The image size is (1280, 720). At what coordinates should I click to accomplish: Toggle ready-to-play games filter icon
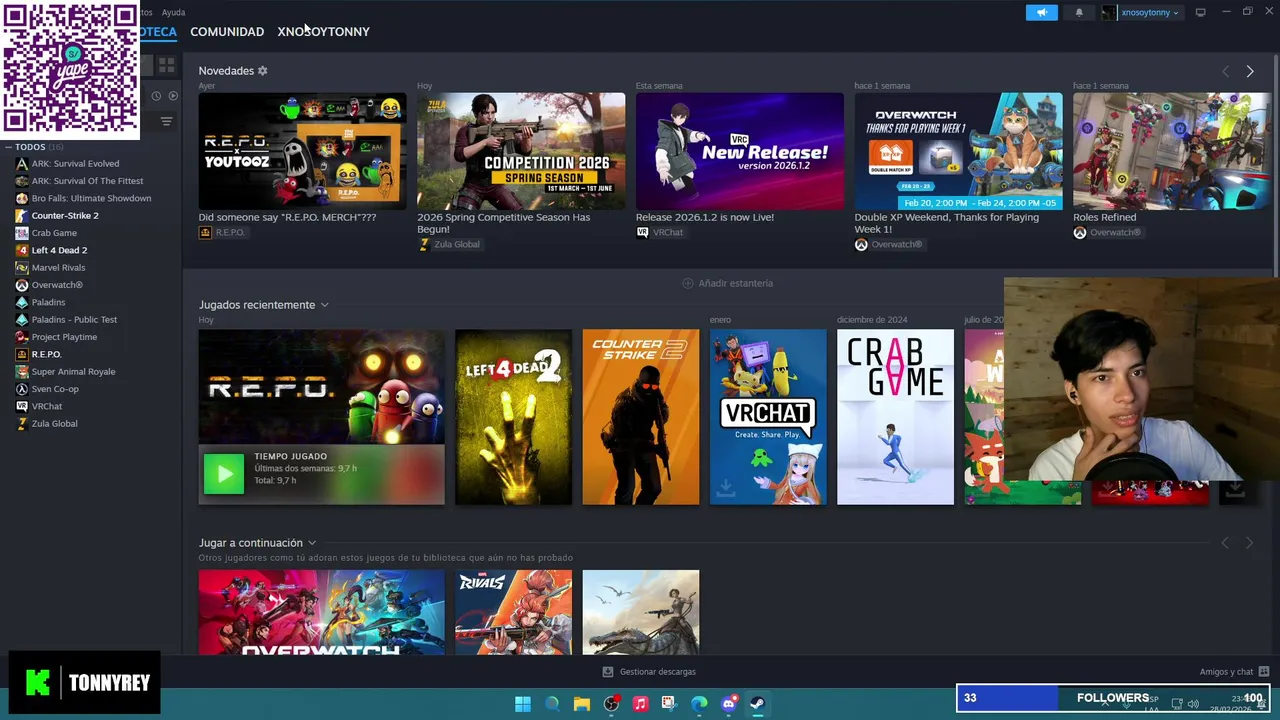point(173,96)
